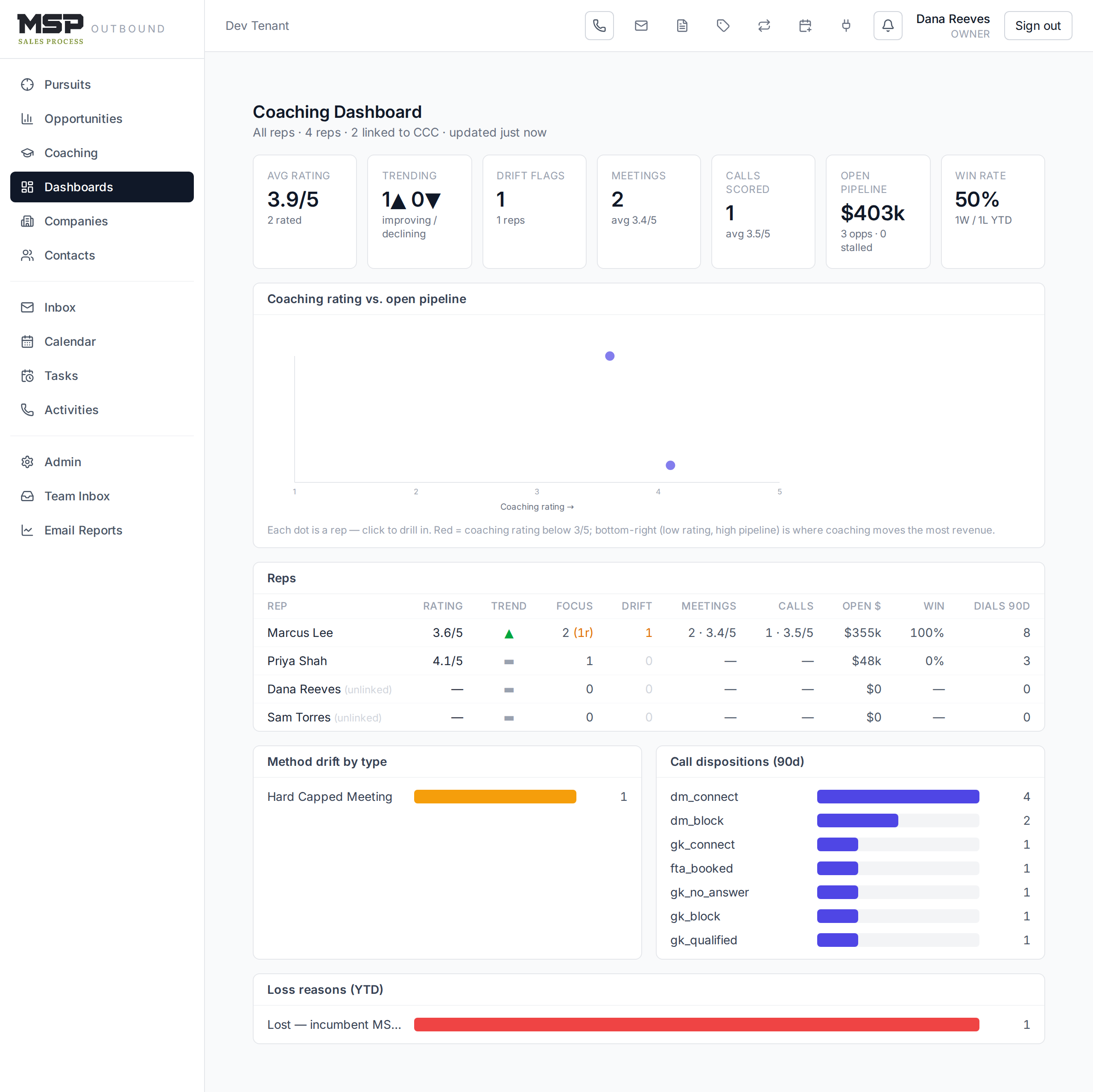Open the notifications bell

click(888, 26)
